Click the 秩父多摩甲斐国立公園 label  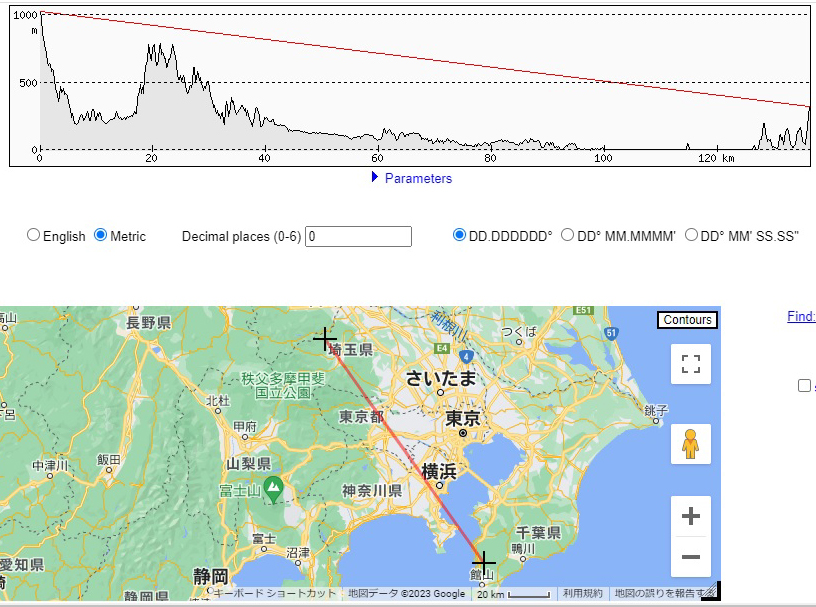point(283,386)
